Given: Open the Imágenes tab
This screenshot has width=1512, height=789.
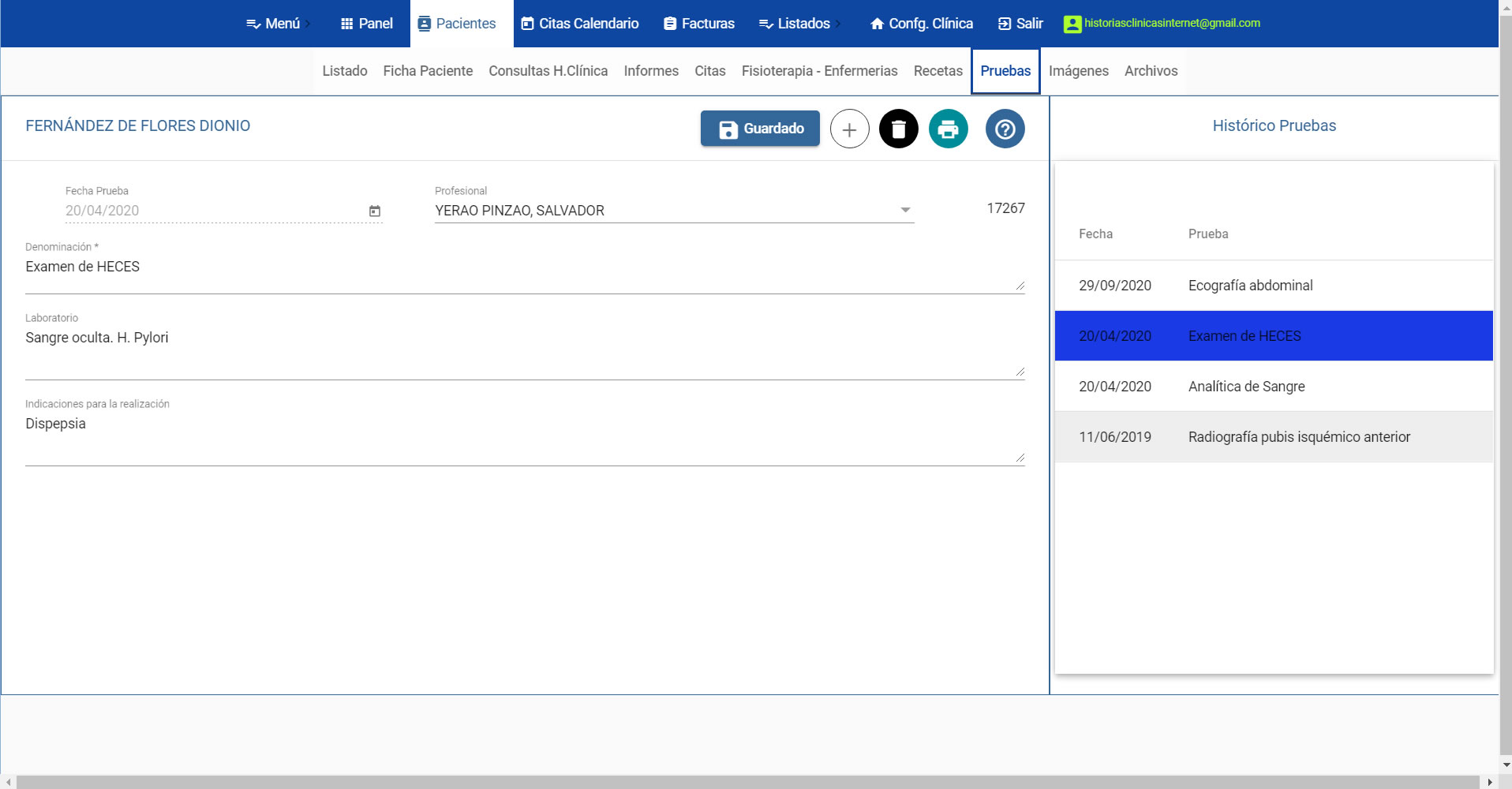Looking at the screenshot, I should click(x=1078, y=71).
